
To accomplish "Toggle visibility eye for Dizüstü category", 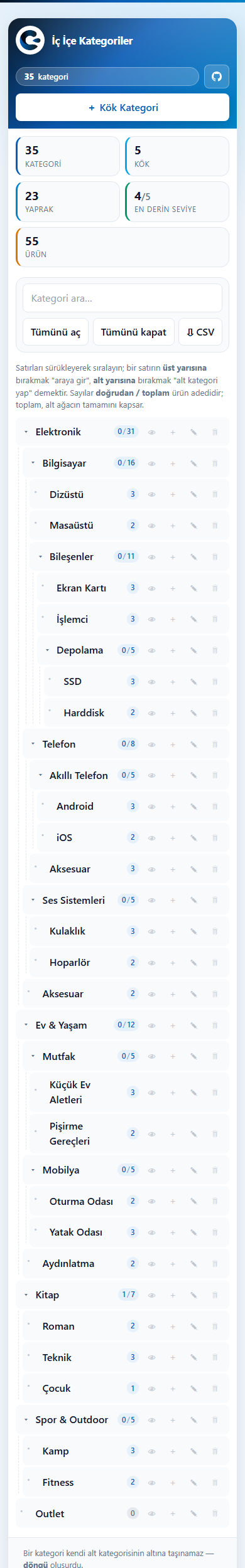I will [151, 495].
